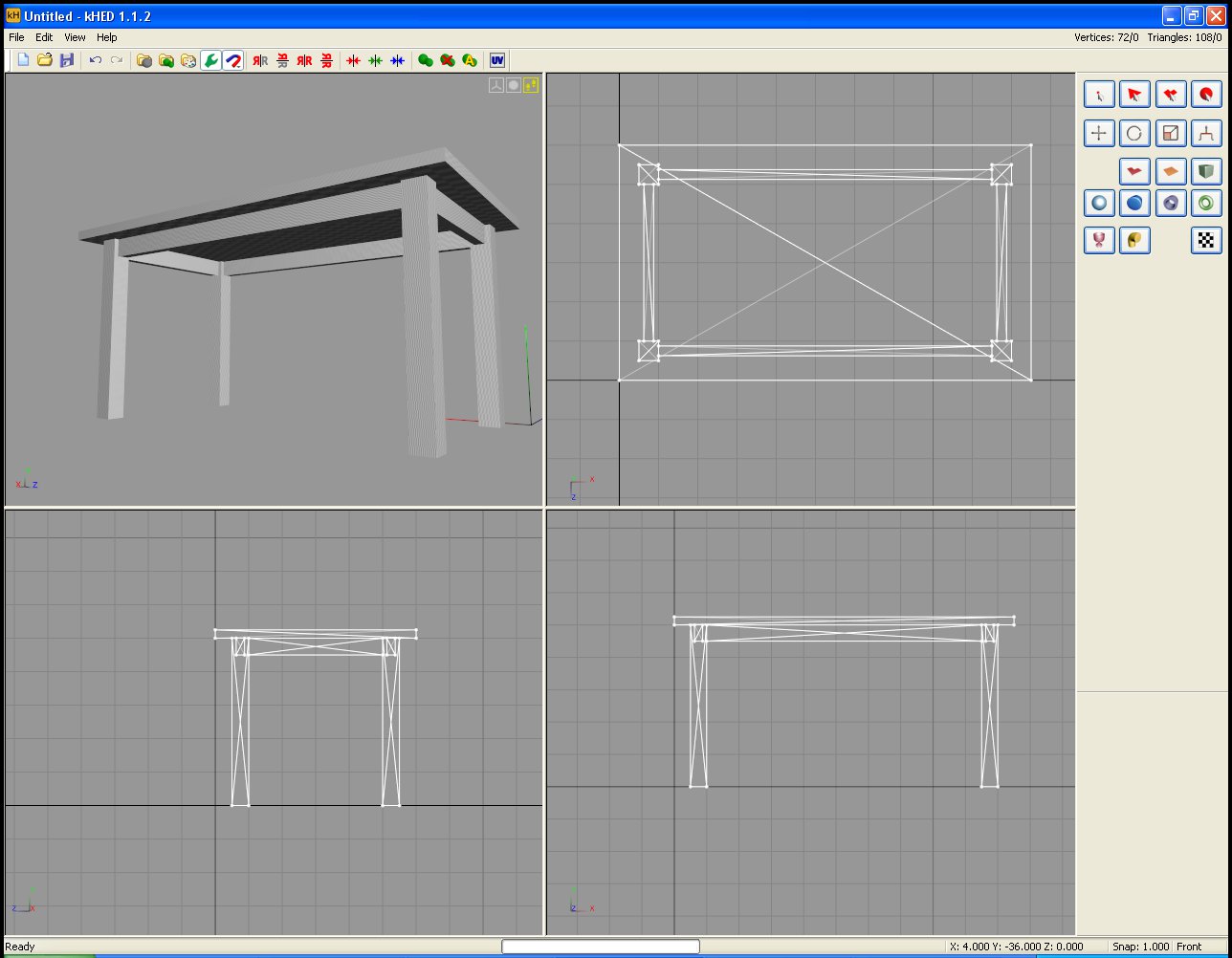Choose the pink goblet lathe tool
Image resolution: width=1232 pixels, height=958 pixels.
pyautogui.click(x=1099, y=240)
